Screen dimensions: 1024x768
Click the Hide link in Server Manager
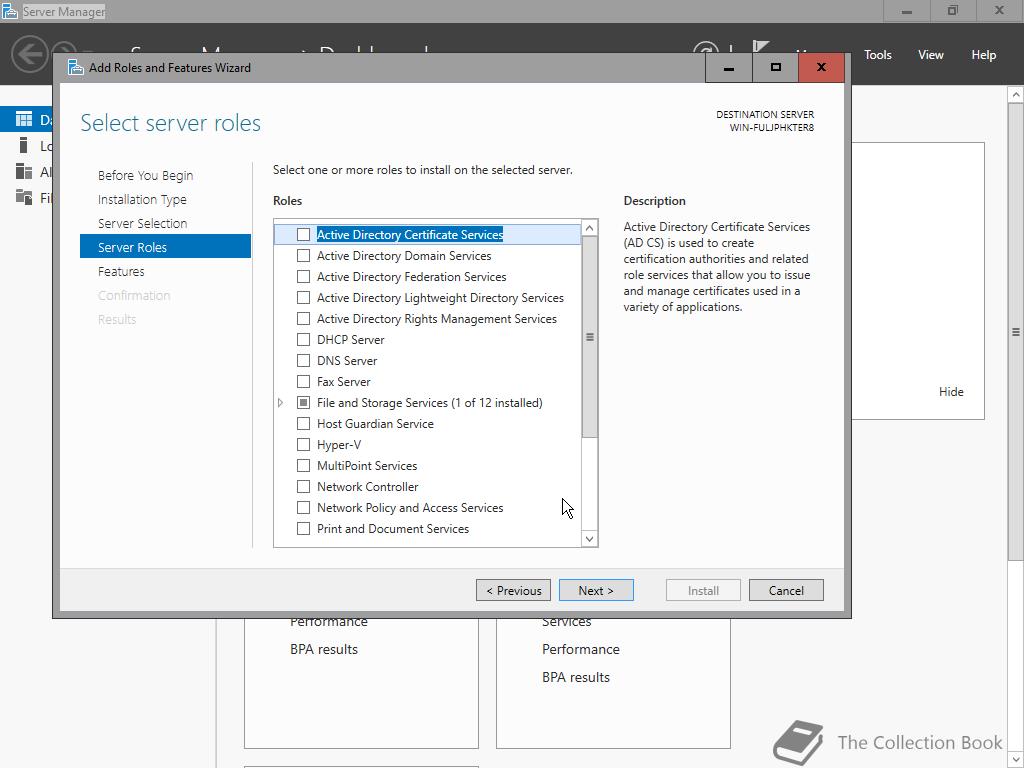951,391
